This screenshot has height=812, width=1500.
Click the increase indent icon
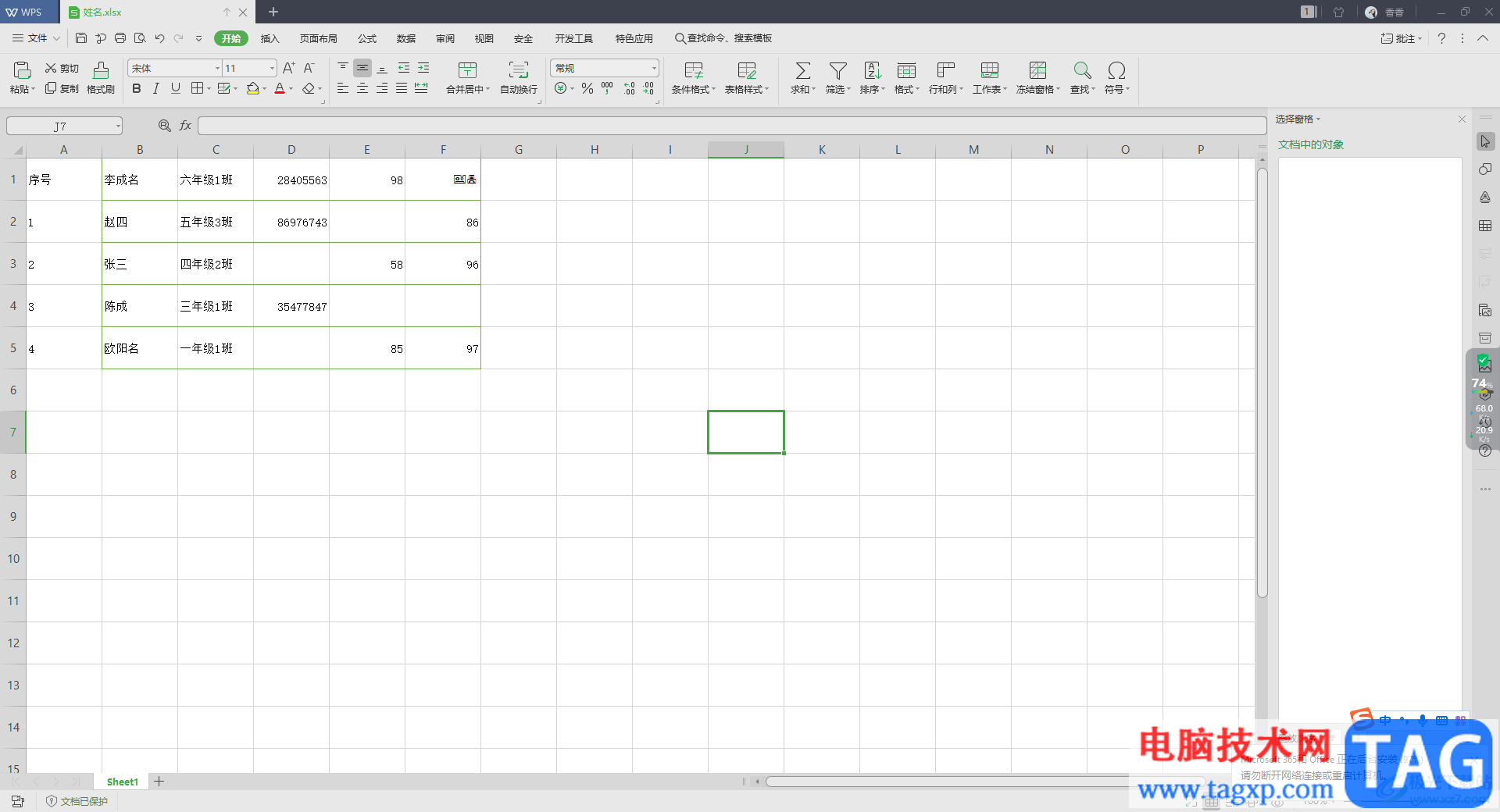[423, 68]
